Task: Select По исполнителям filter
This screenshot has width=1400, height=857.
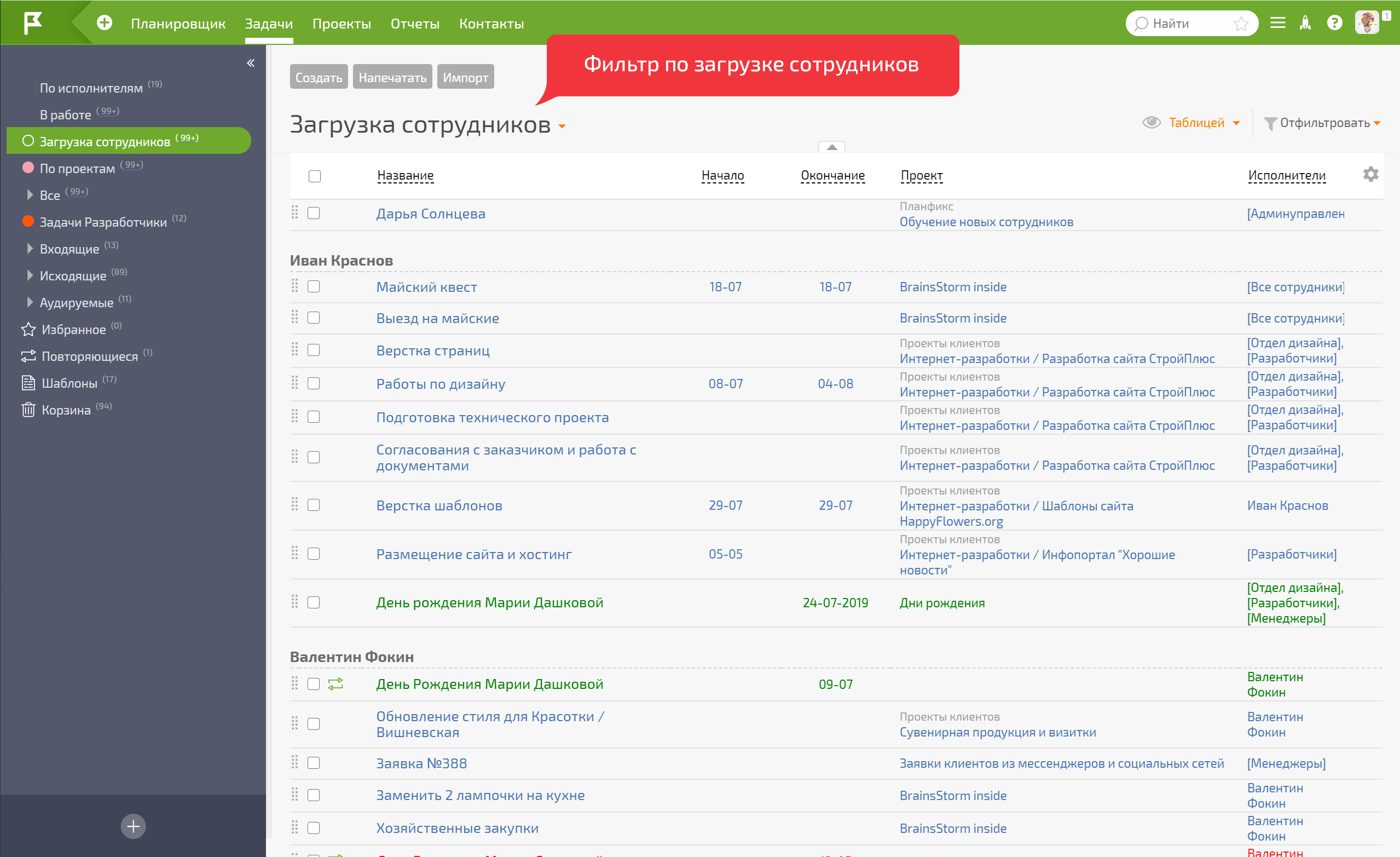Action: pyautogui.click(x=91, y=88)
